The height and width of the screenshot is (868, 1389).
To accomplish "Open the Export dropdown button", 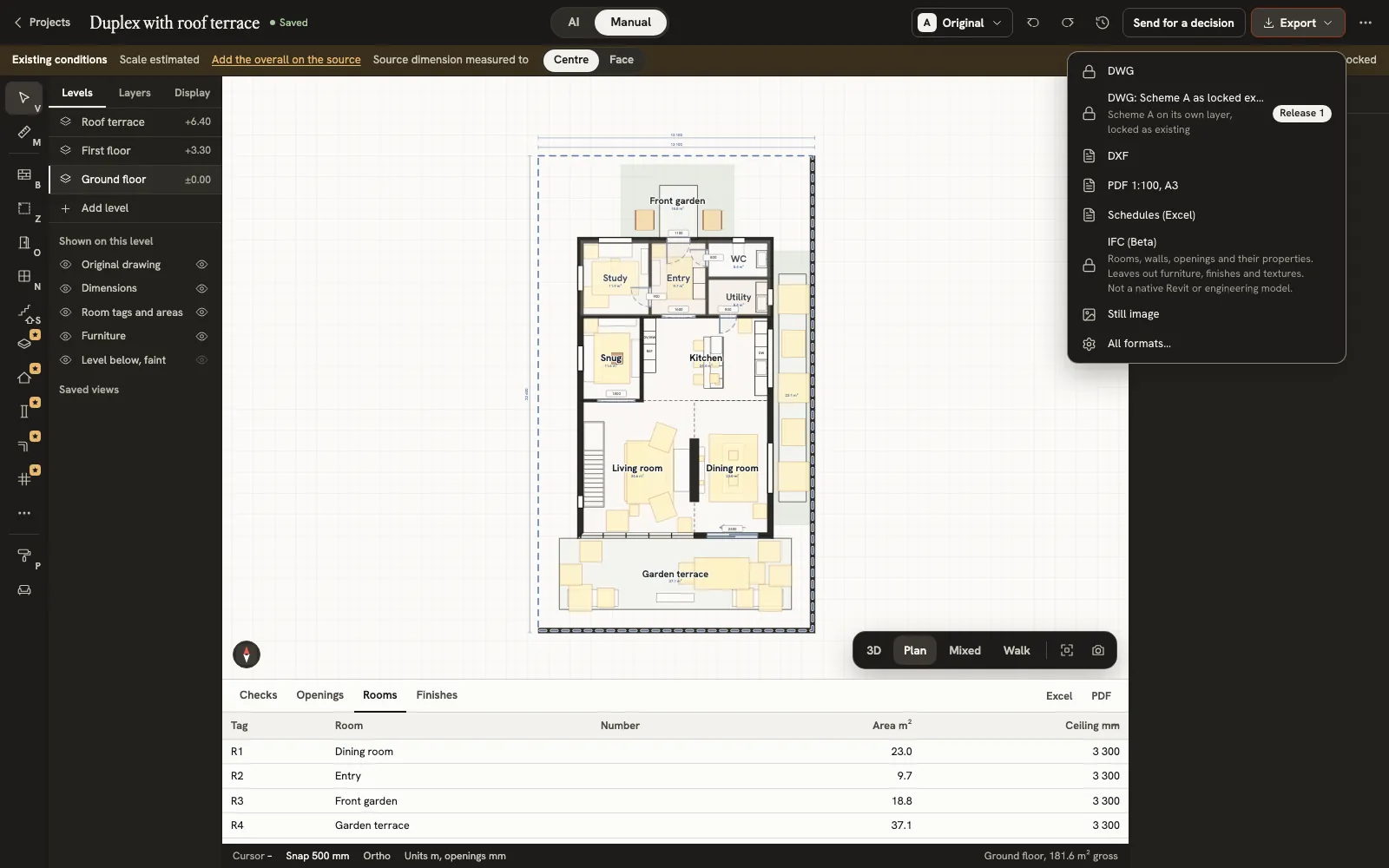I will coord(1298,23).
